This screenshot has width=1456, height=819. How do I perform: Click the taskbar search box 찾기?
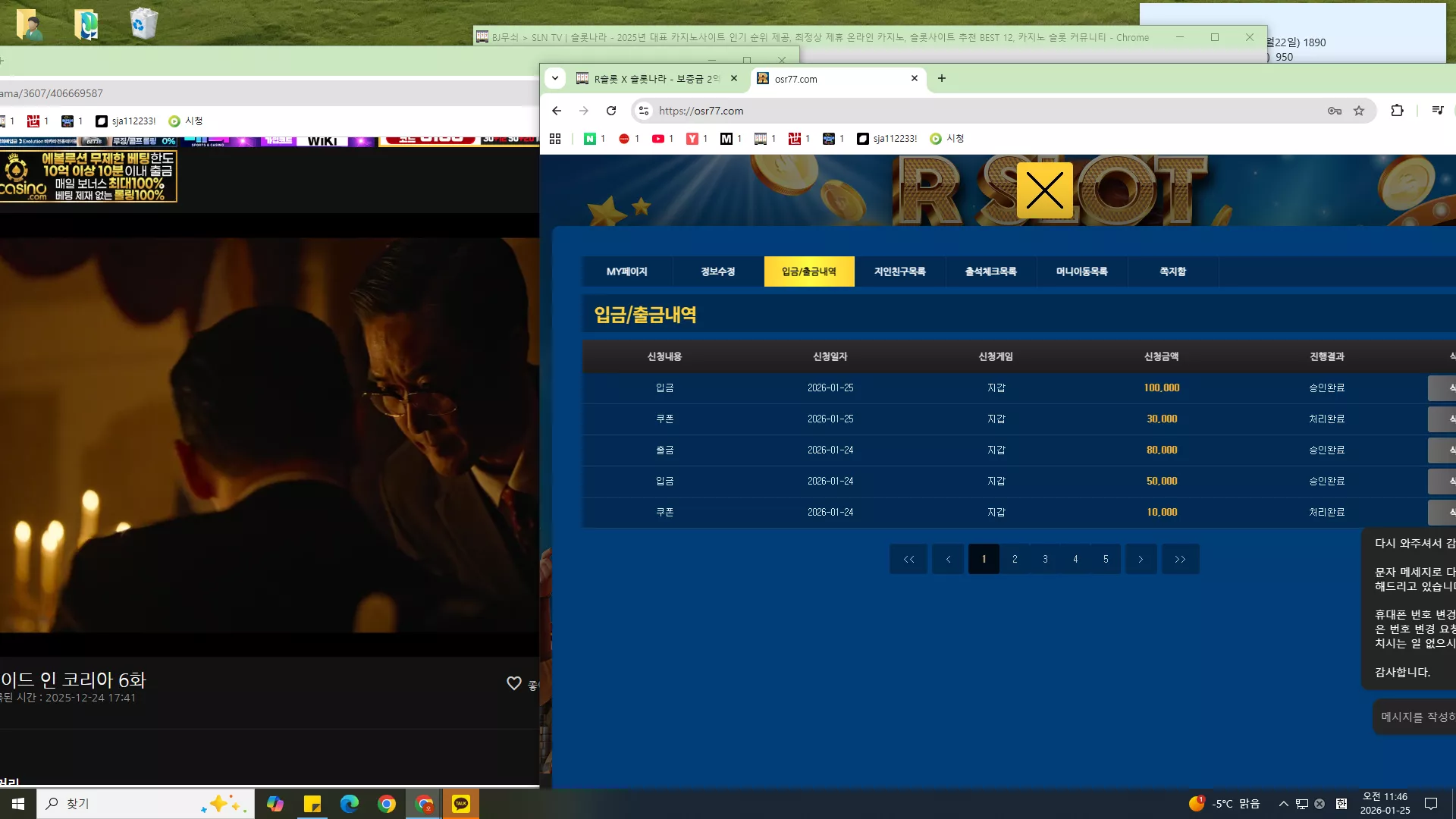(146, 804)
